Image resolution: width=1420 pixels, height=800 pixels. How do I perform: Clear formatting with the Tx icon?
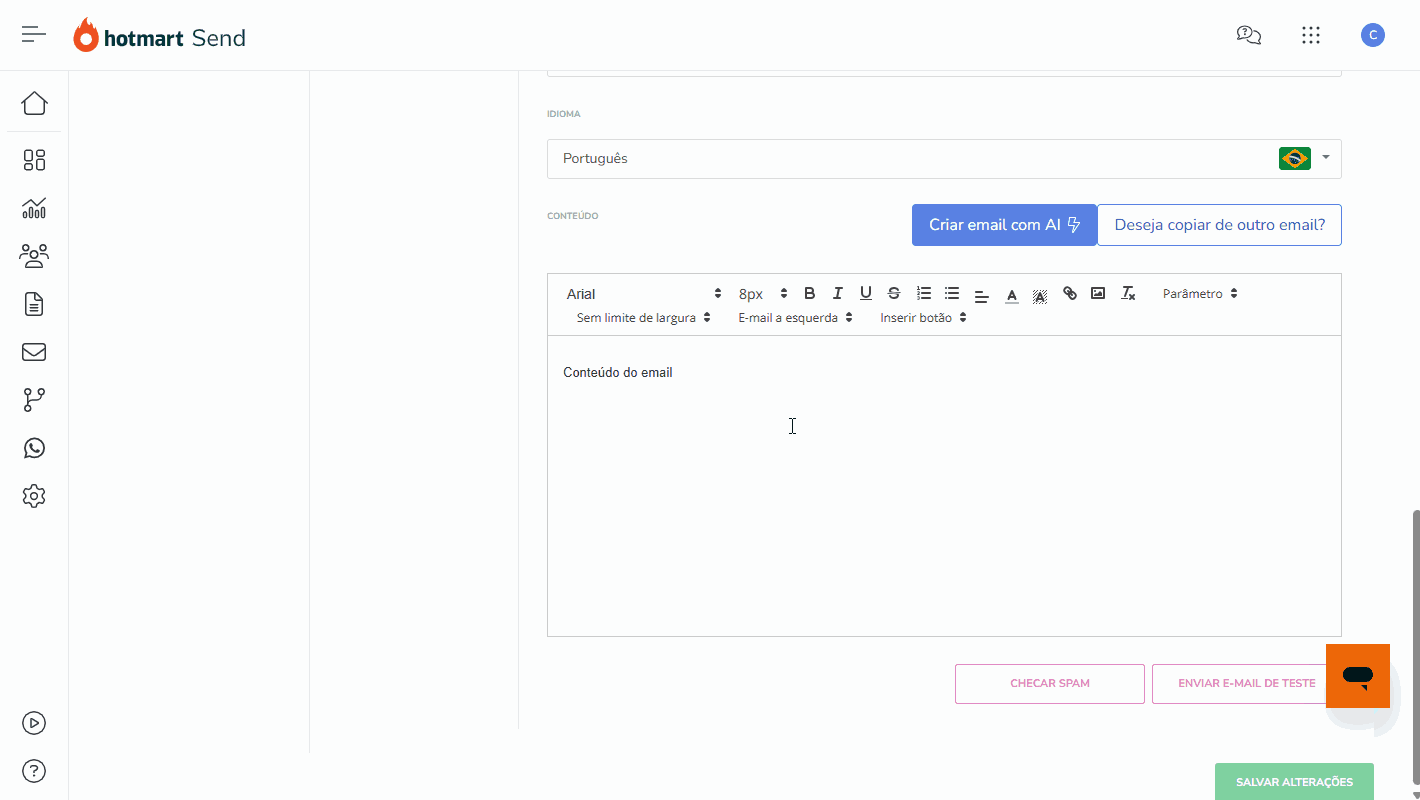tap(1128, 294)
